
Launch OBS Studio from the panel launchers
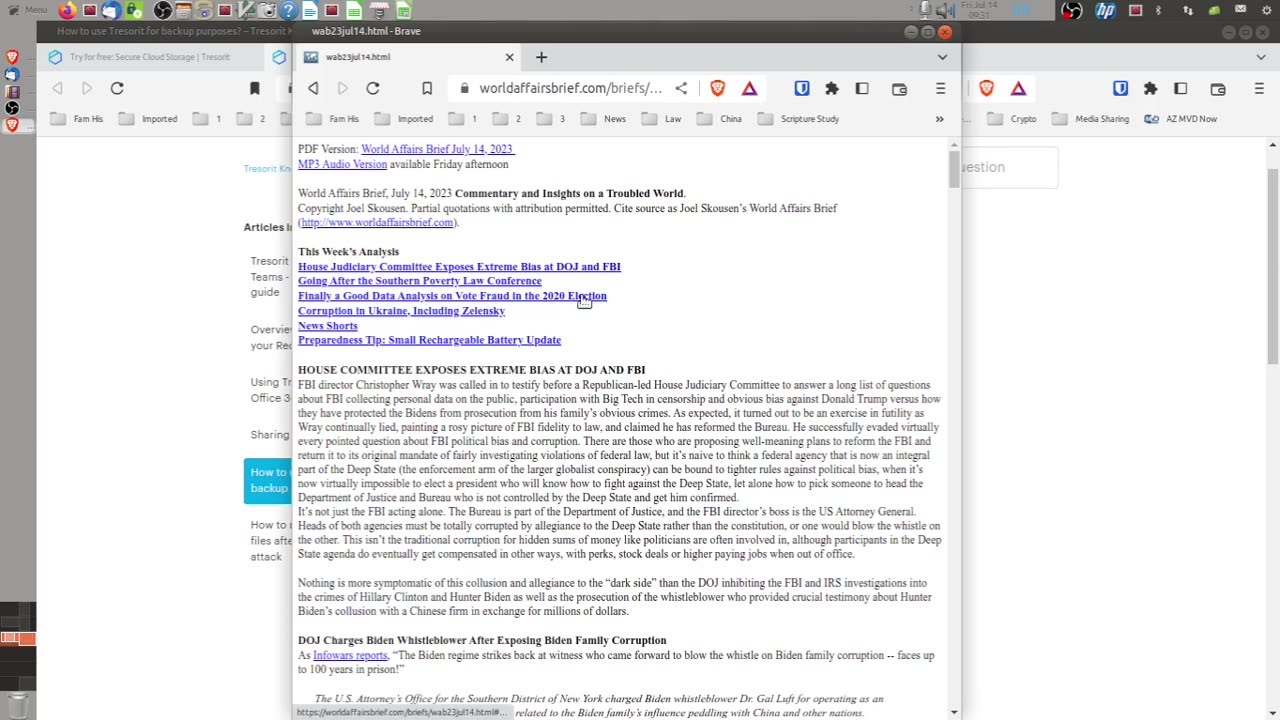tap(163, 11)
